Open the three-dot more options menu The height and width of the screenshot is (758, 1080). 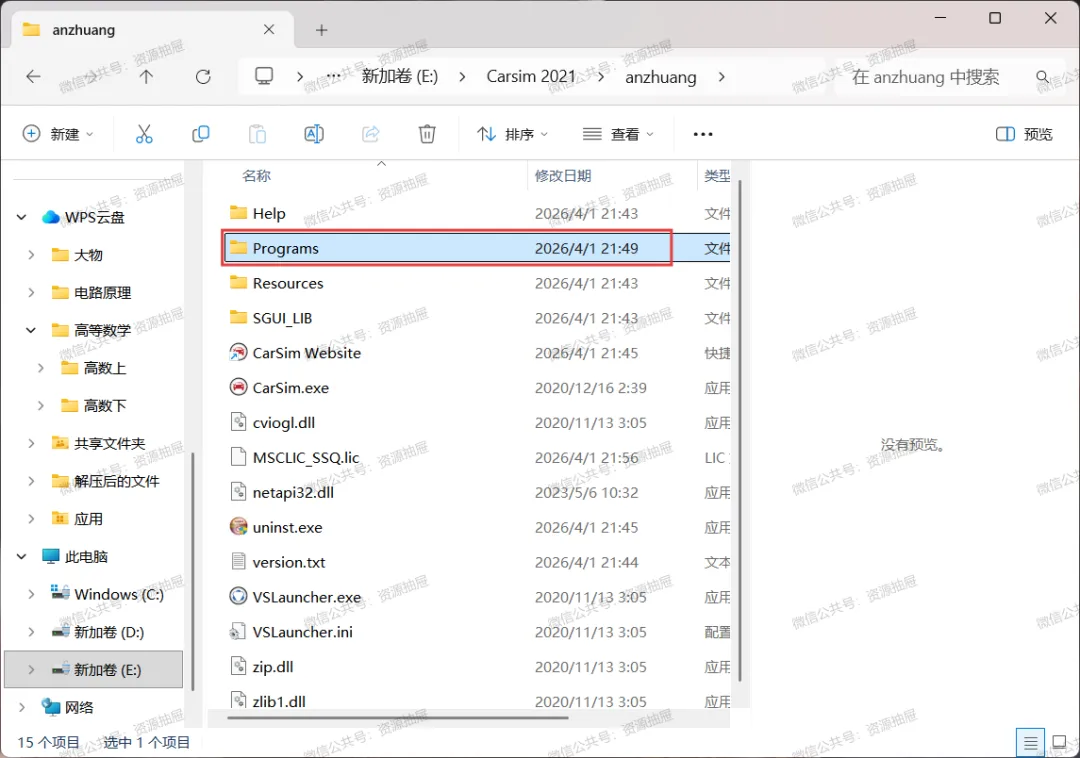pyautogui.click(x=703, y=134)
